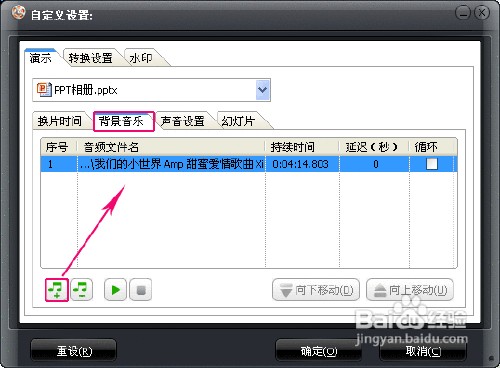Click the 重设(R) button

(74, 351)
